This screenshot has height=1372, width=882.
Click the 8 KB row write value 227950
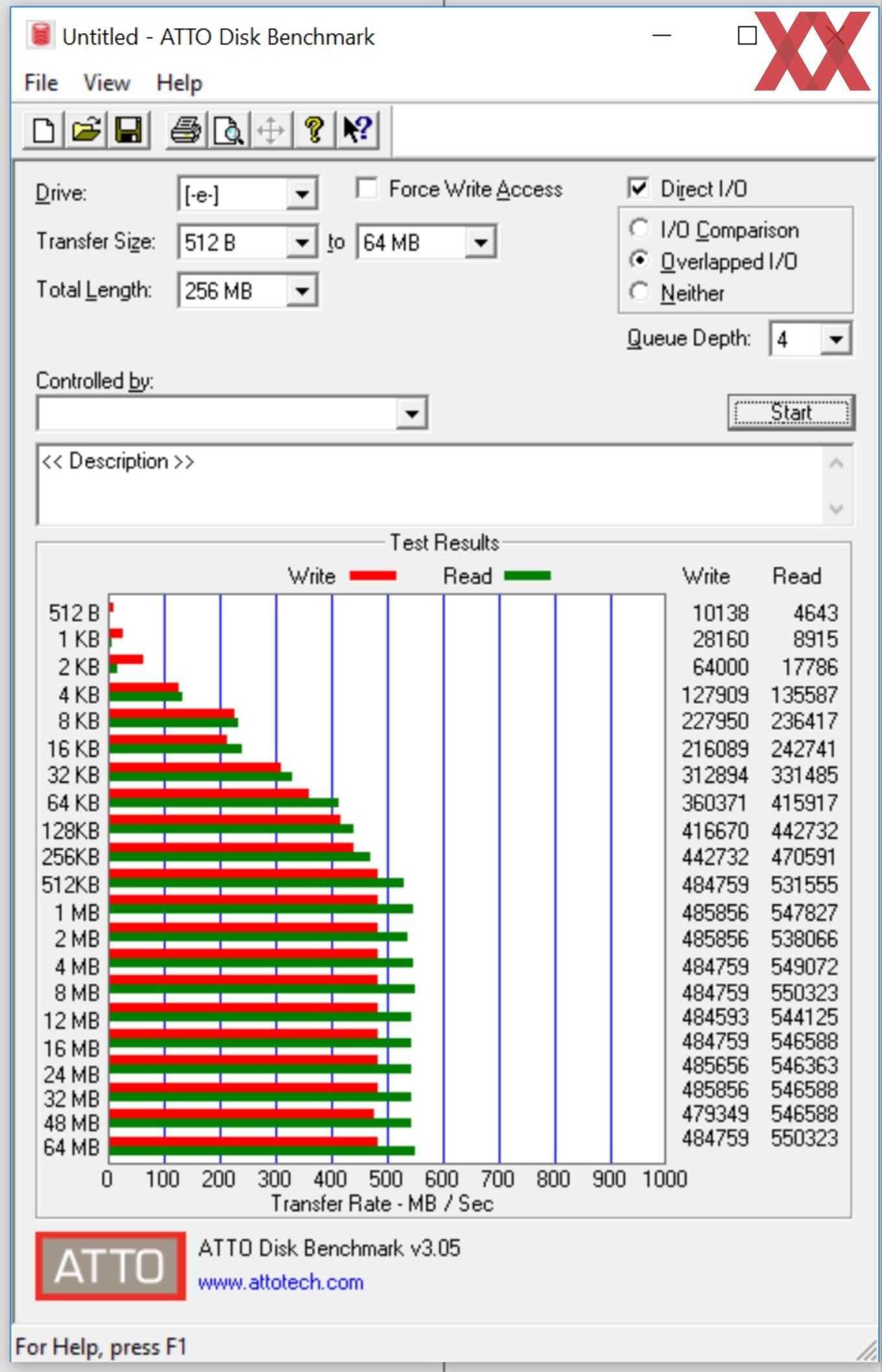[x=715, y=721]
